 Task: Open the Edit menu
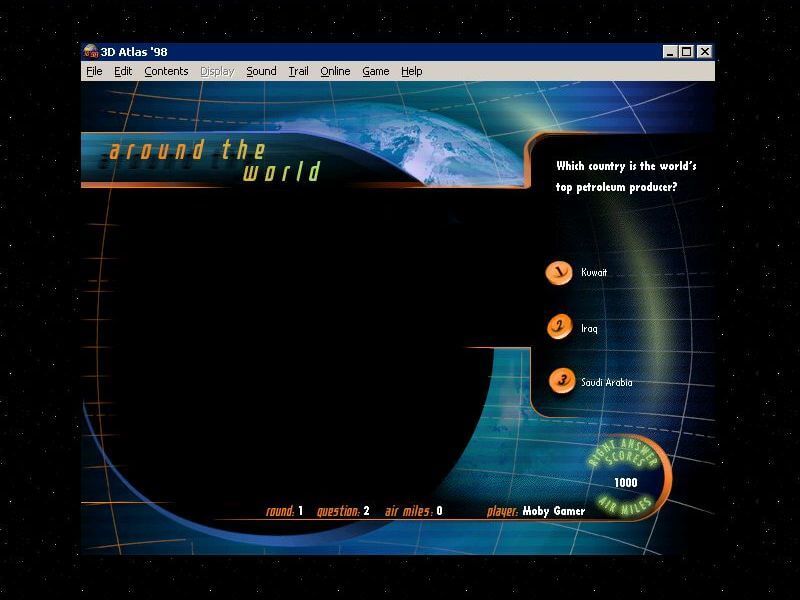coord(123,71)
